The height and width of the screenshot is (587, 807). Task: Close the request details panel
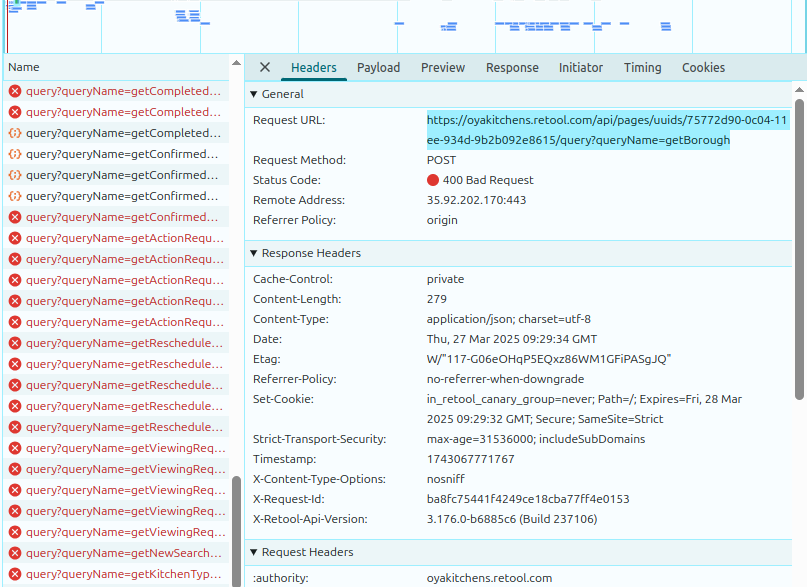[265, 68]
